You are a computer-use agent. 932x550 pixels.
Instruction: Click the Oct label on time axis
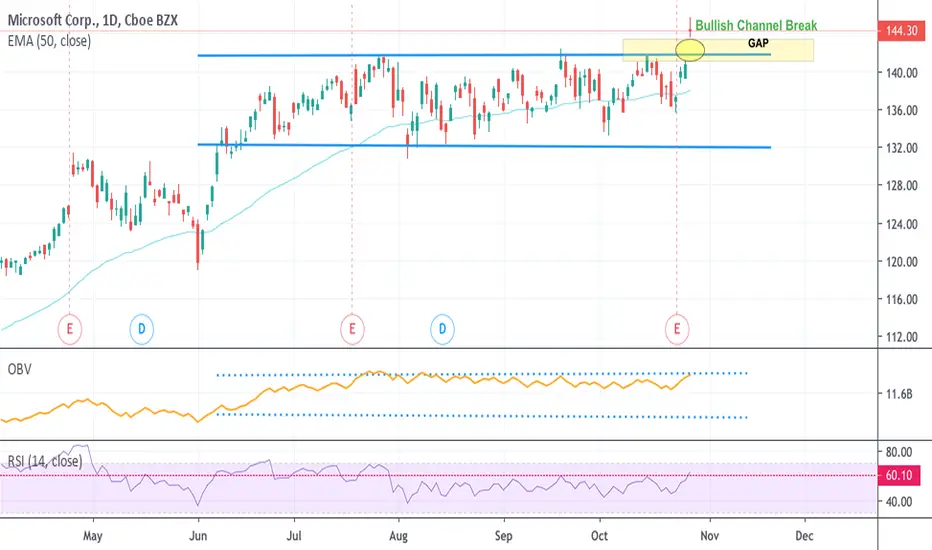(x=599, y=536)
